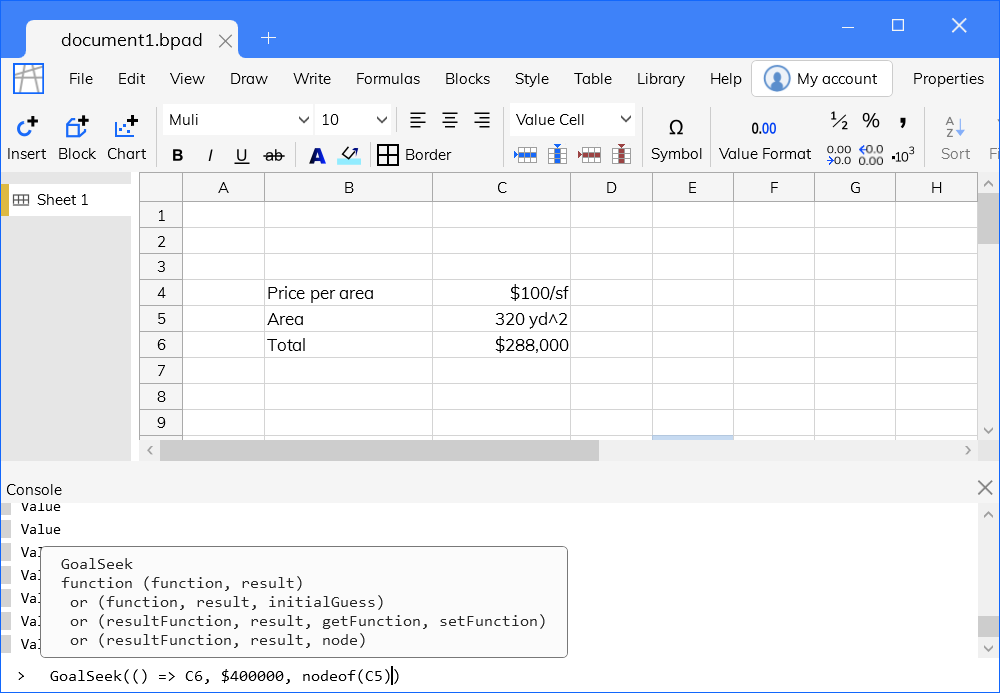Viewport: 1000px width, 693px height.
Task: Open the Symbol omega picker
Action: [676, 139]
